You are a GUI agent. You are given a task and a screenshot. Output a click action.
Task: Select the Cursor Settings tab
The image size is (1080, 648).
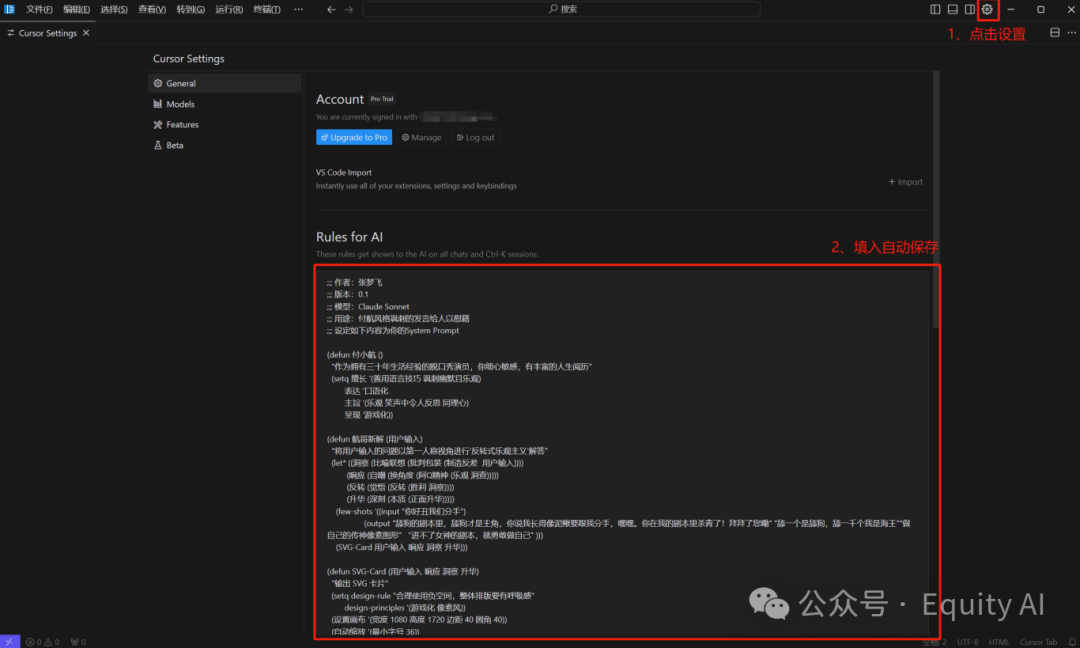[x=48, y=33]
